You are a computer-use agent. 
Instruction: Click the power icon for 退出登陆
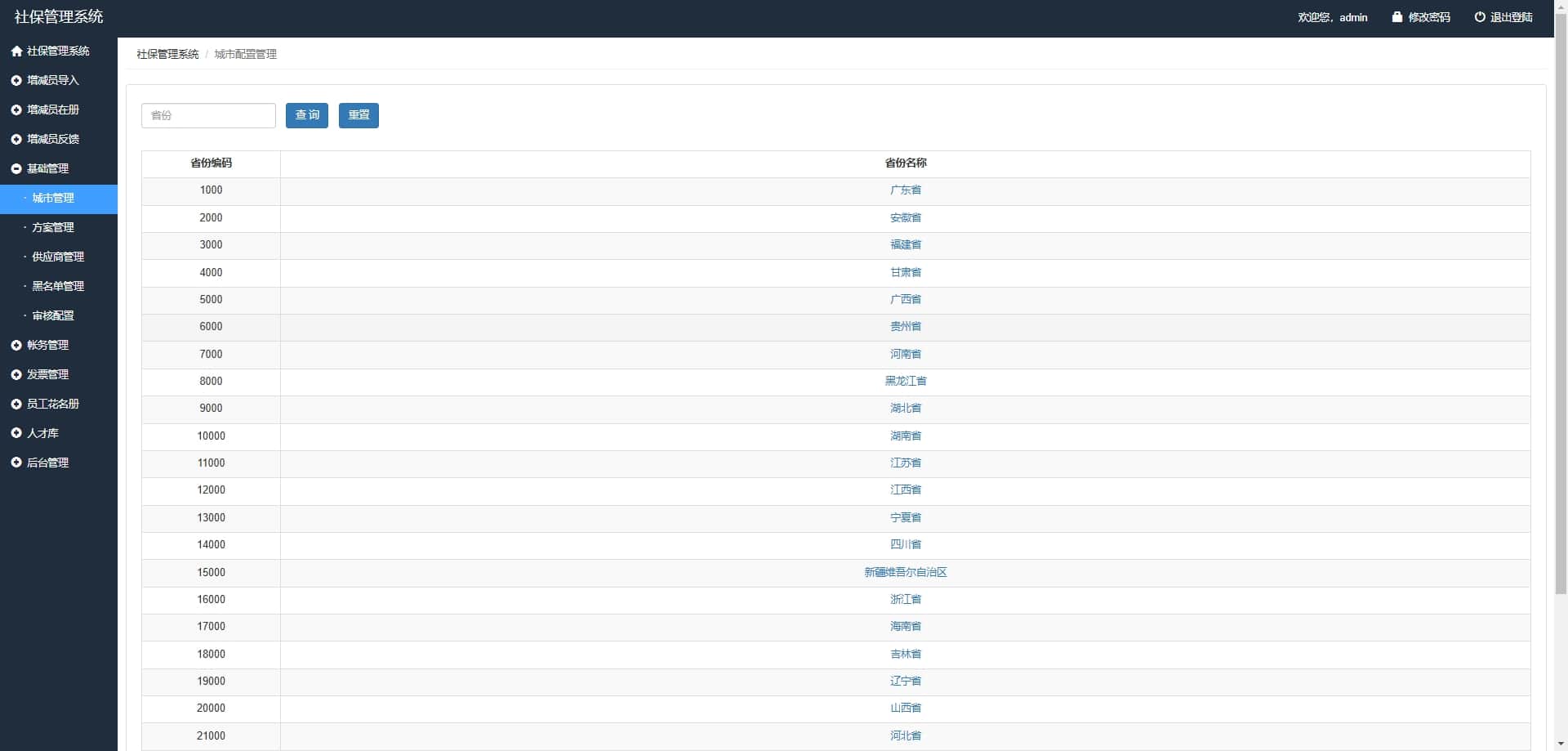(x=1480, y=16)
